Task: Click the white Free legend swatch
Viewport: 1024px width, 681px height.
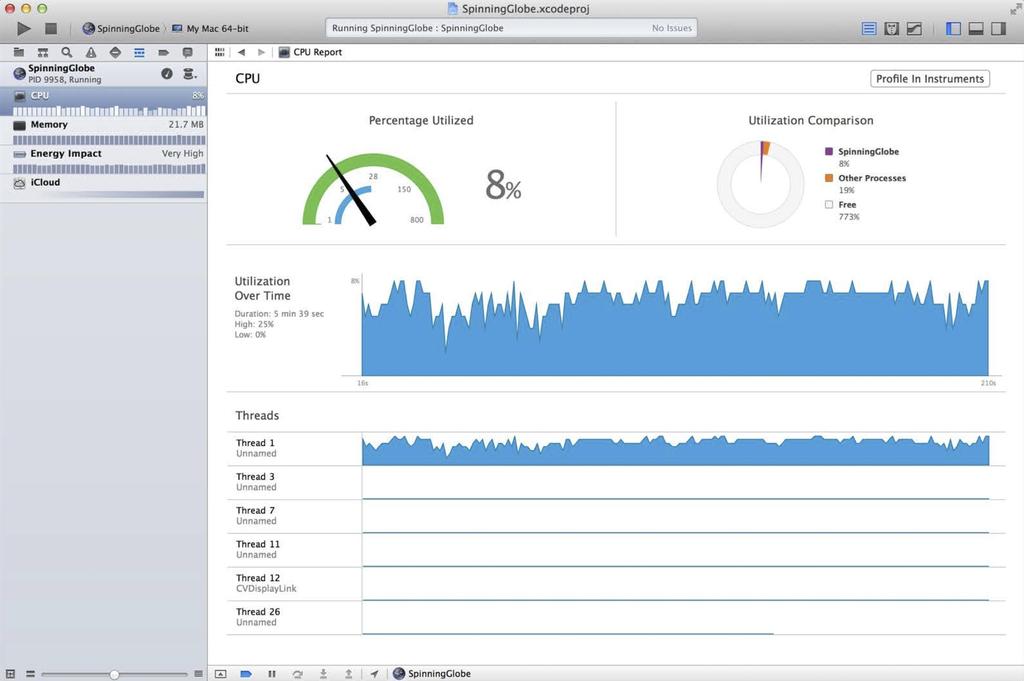Action: (829, 204)
